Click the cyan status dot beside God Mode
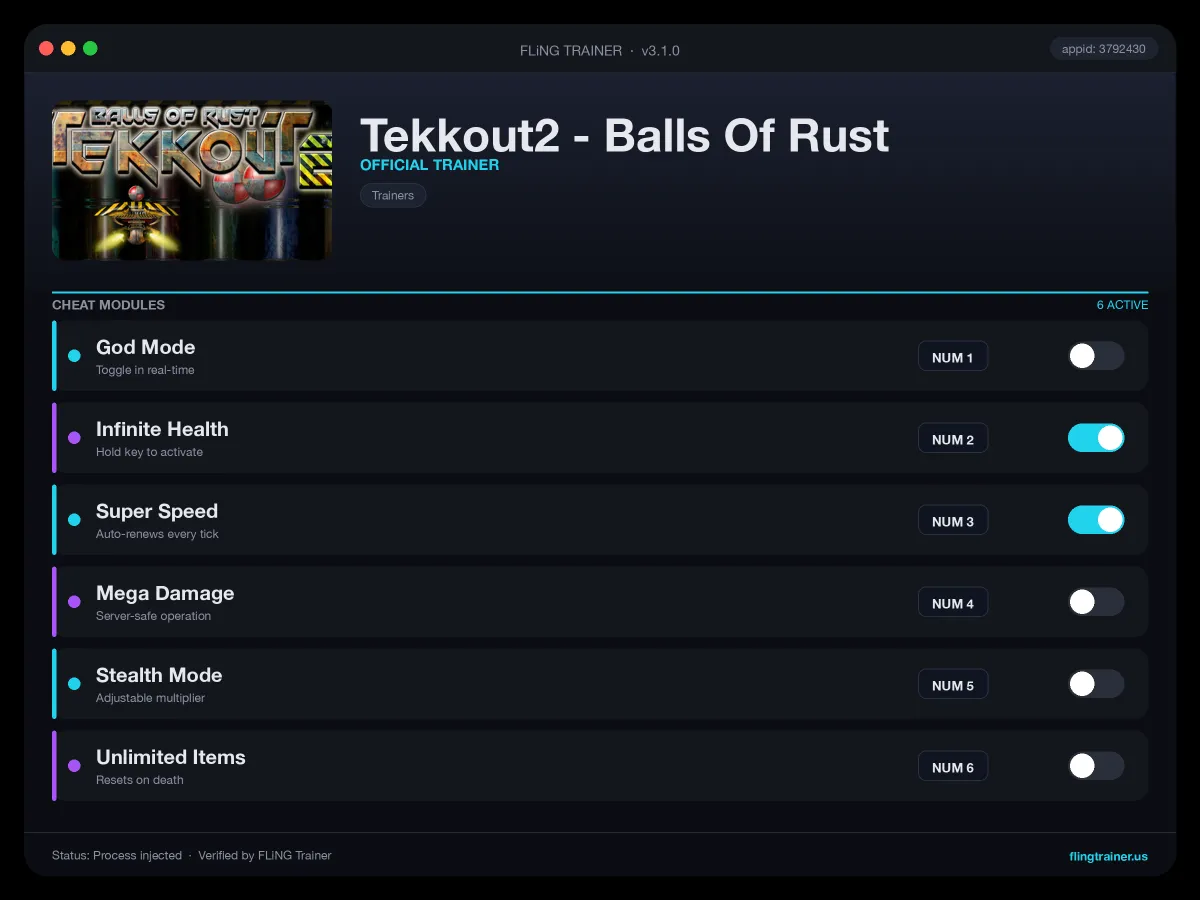Image resolution: width=1200 pixels, height=900 pixels. point(74,356)
